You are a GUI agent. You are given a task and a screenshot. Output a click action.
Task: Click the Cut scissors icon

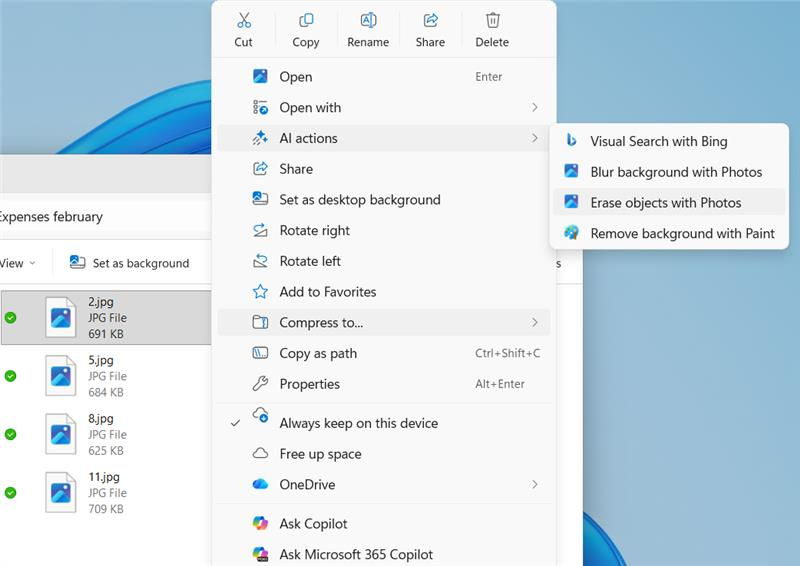click(244, 20)
